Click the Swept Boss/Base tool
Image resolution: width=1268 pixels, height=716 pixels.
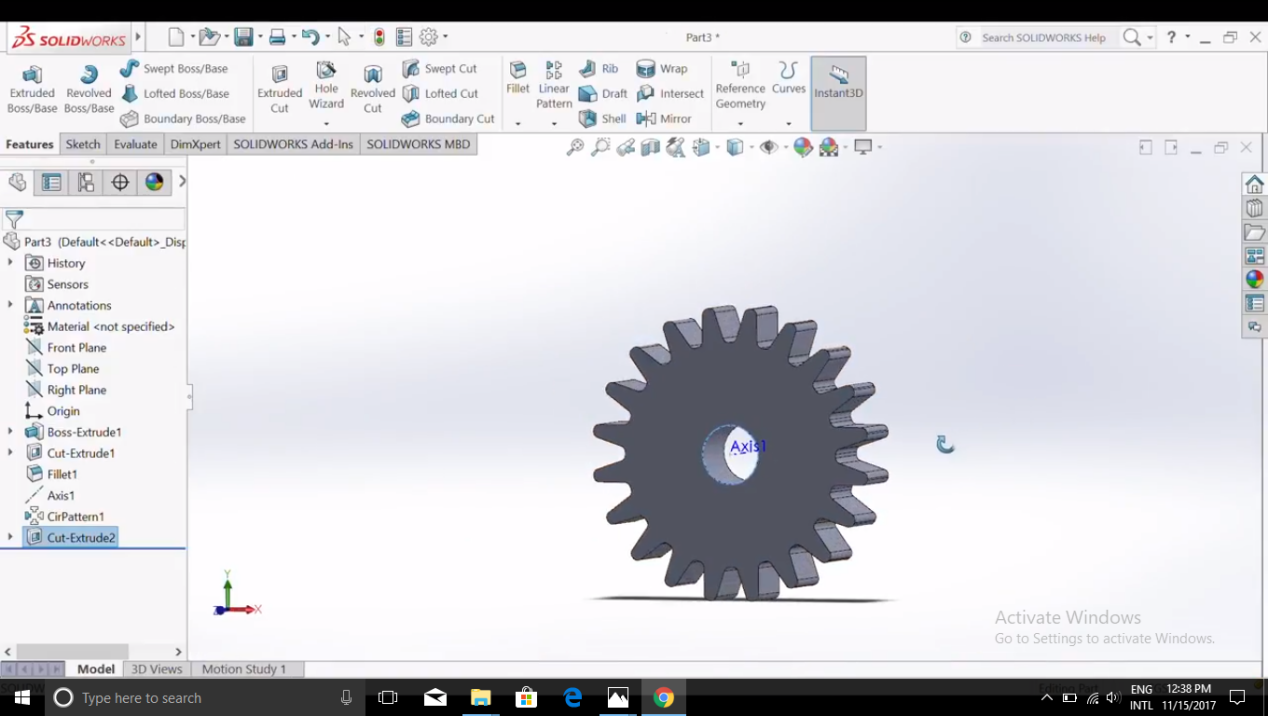[174, 68]
